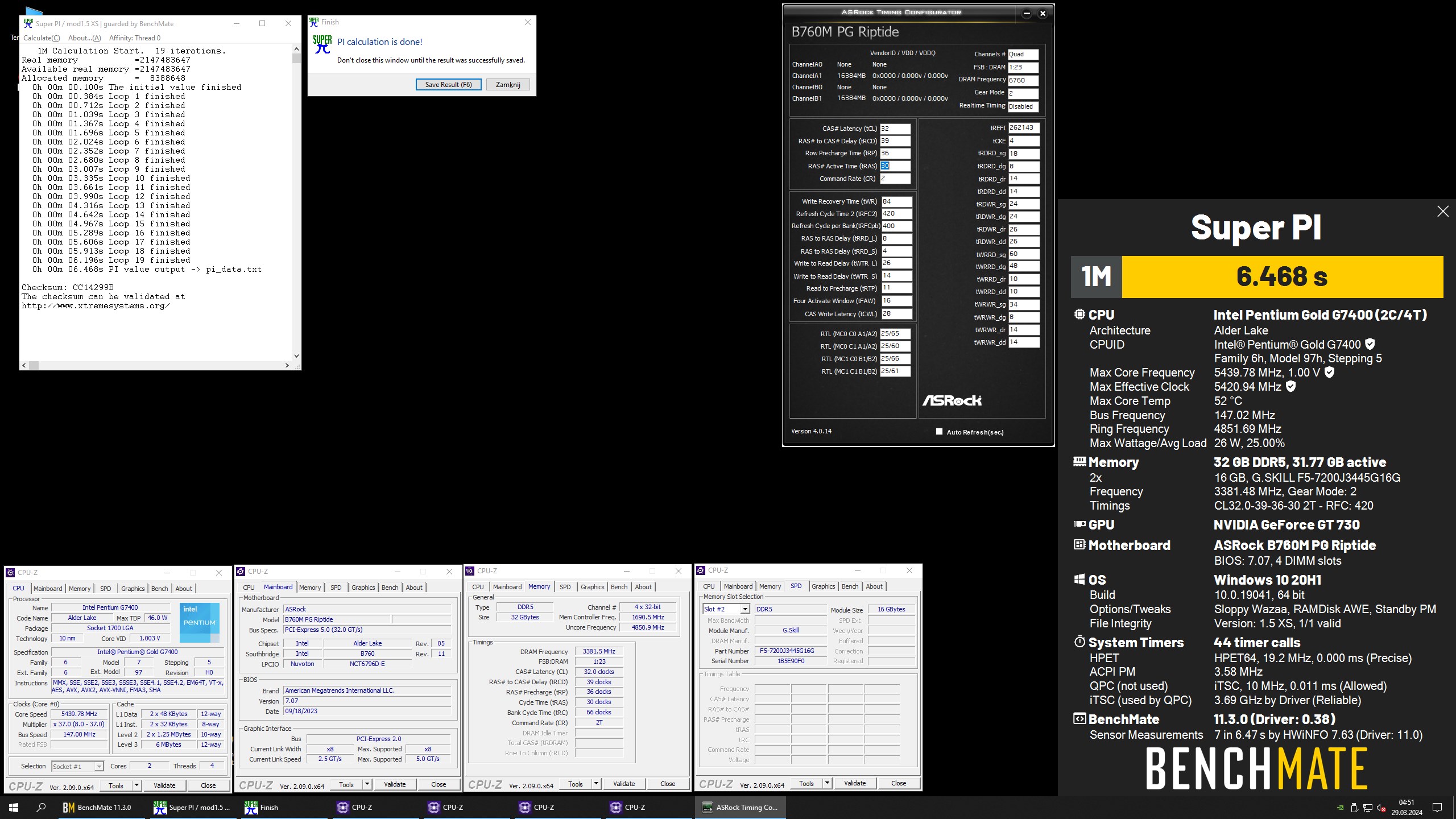This screenshot has height=819, width=1456.
Task: Open ASRock Timing Configurator taskbar item
Action: [x=740, y=807]
